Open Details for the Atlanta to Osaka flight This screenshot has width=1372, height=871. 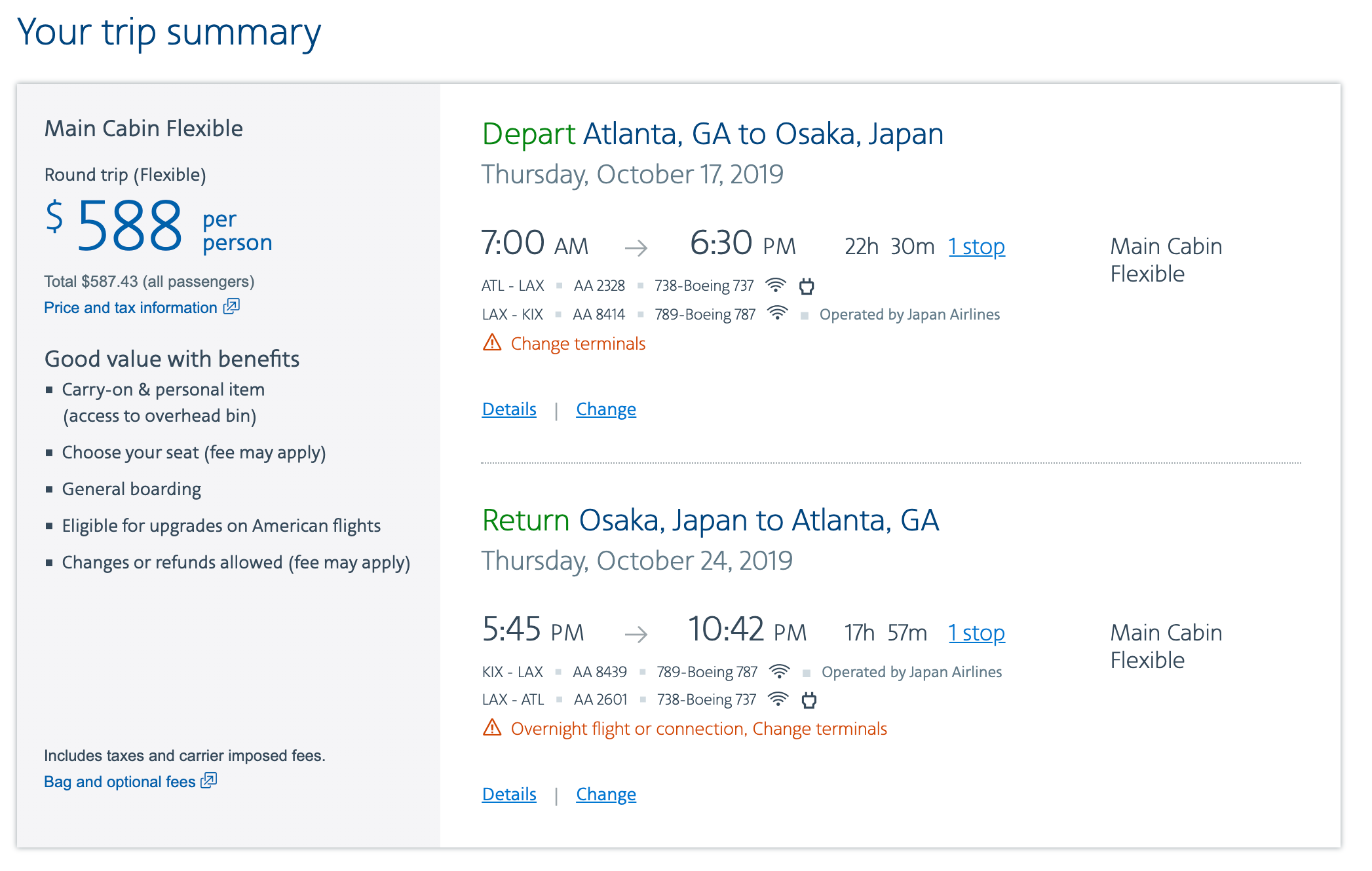coord(509,409)
